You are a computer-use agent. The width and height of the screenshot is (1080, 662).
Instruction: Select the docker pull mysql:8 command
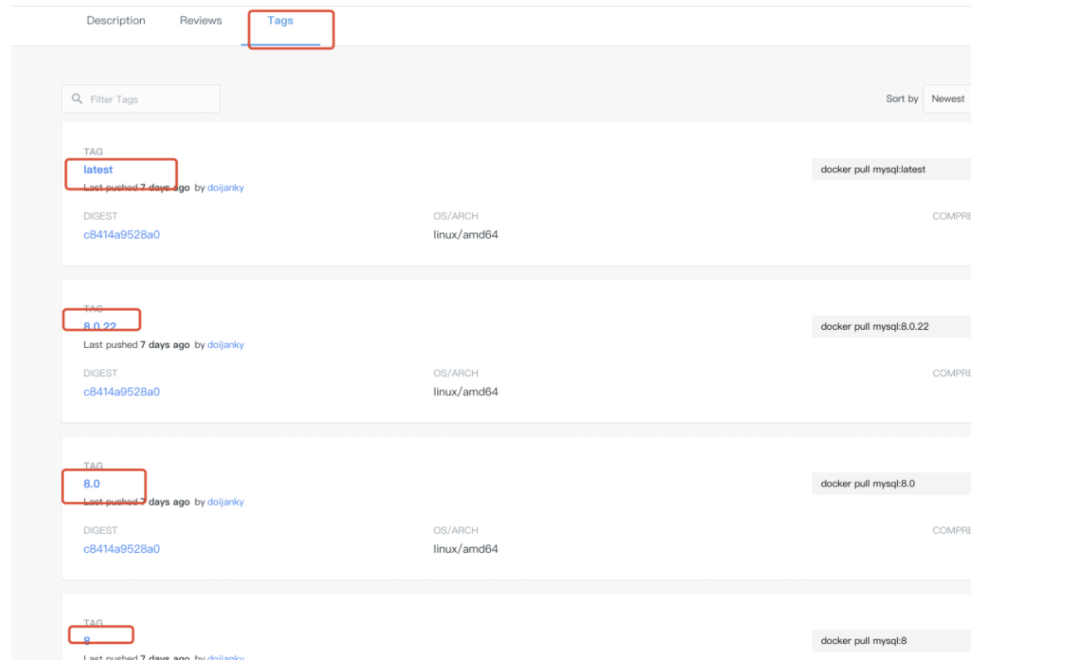[x=890, y=641]
